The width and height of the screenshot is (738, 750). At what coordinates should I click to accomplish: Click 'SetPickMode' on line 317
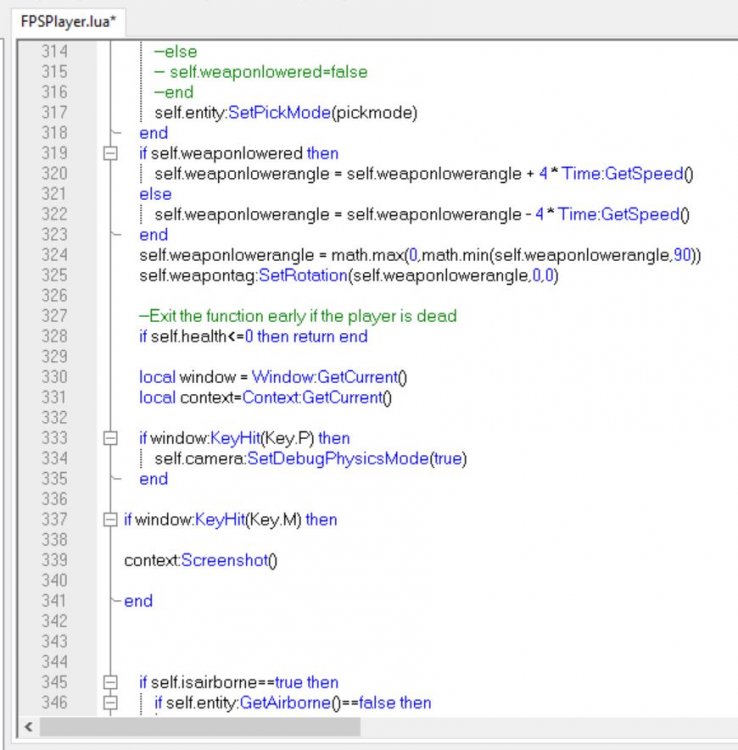pyautogui.click(x=279, y=113)
